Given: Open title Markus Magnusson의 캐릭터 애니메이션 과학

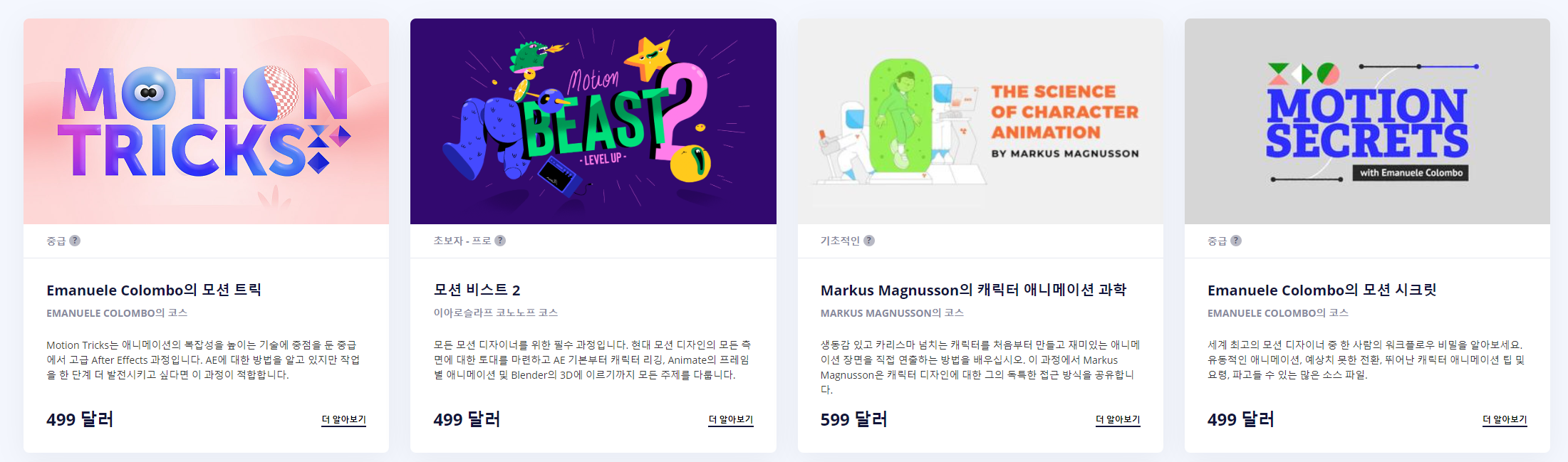Looking at the screenshot, I should point(973,290).
